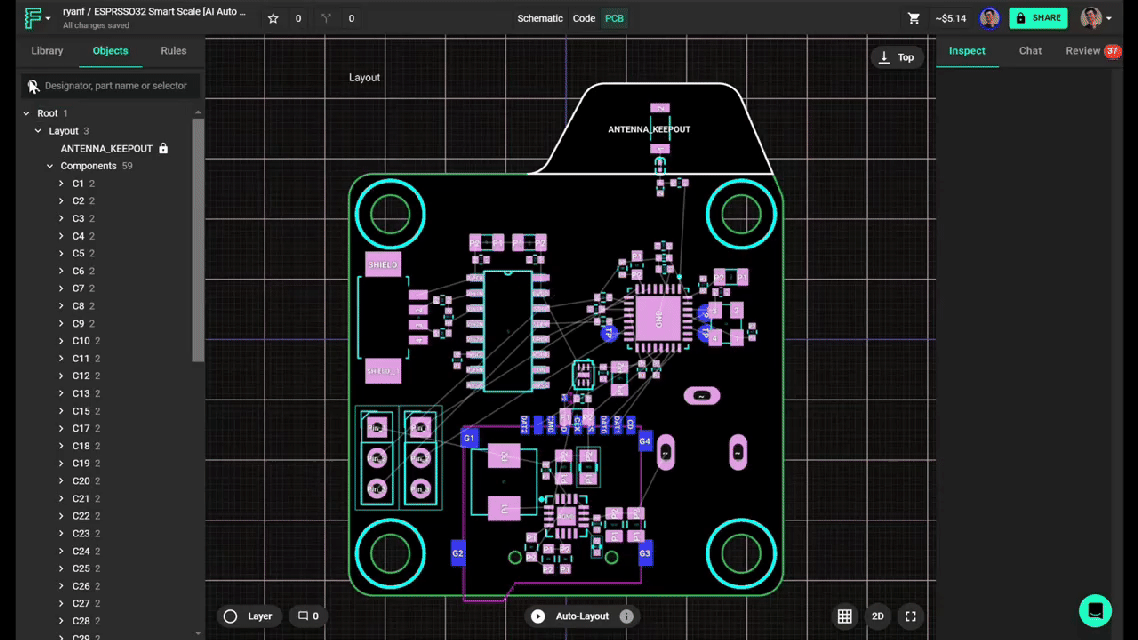Focus the designator search field
The height and width of the screenshot is (640, 1138).
click(115, 86)
